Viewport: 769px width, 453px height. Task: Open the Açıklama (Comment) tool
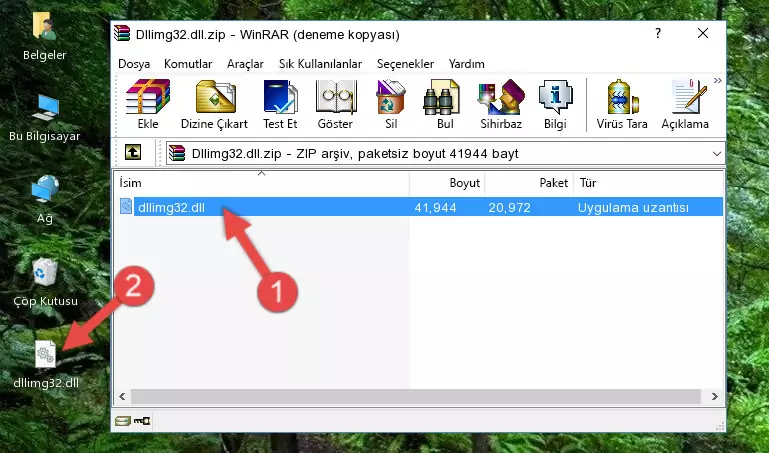click(685, 104)
